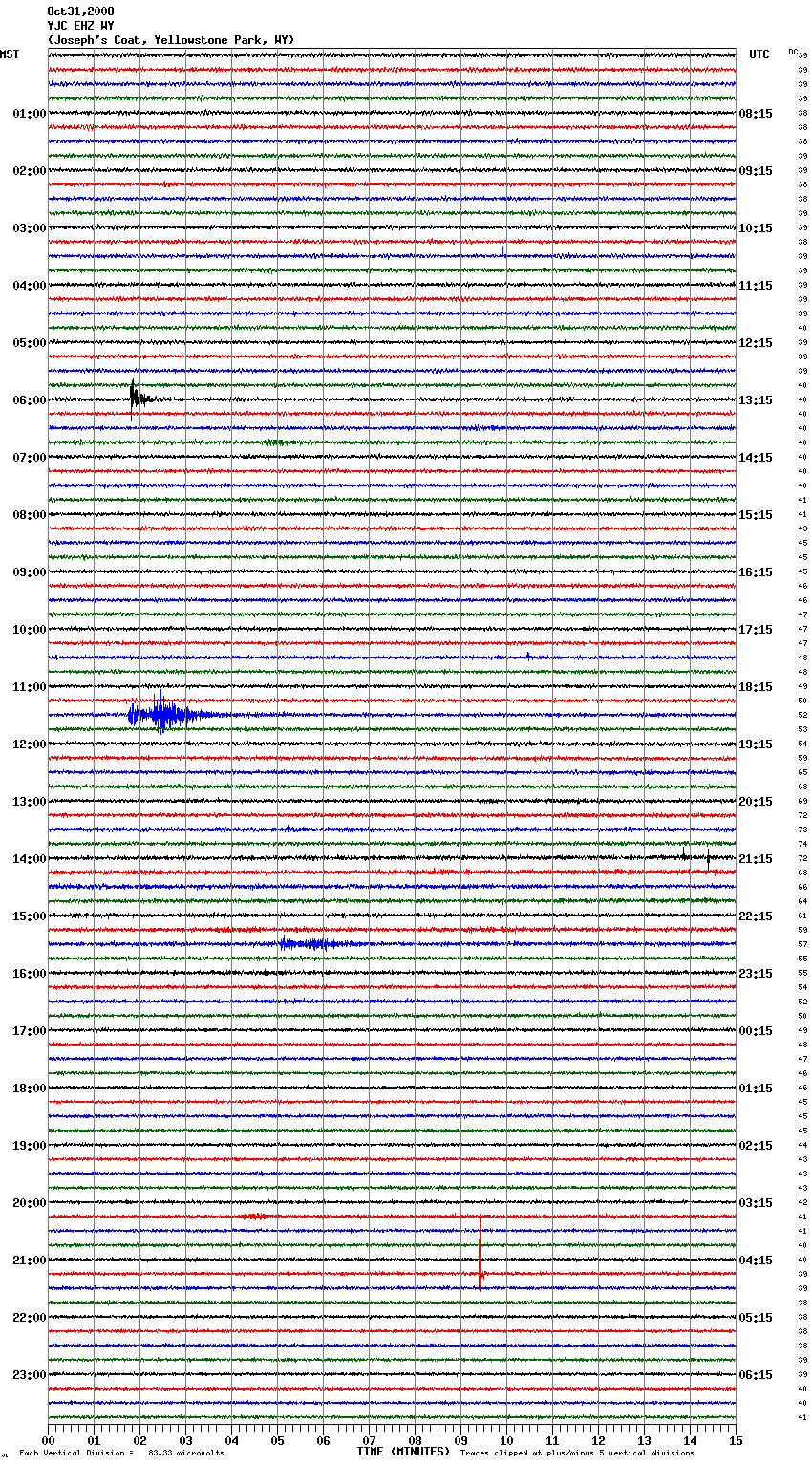Click the tall red spike near 21:00
The image size is (812, 1466).
click(x=481, y=1252)
